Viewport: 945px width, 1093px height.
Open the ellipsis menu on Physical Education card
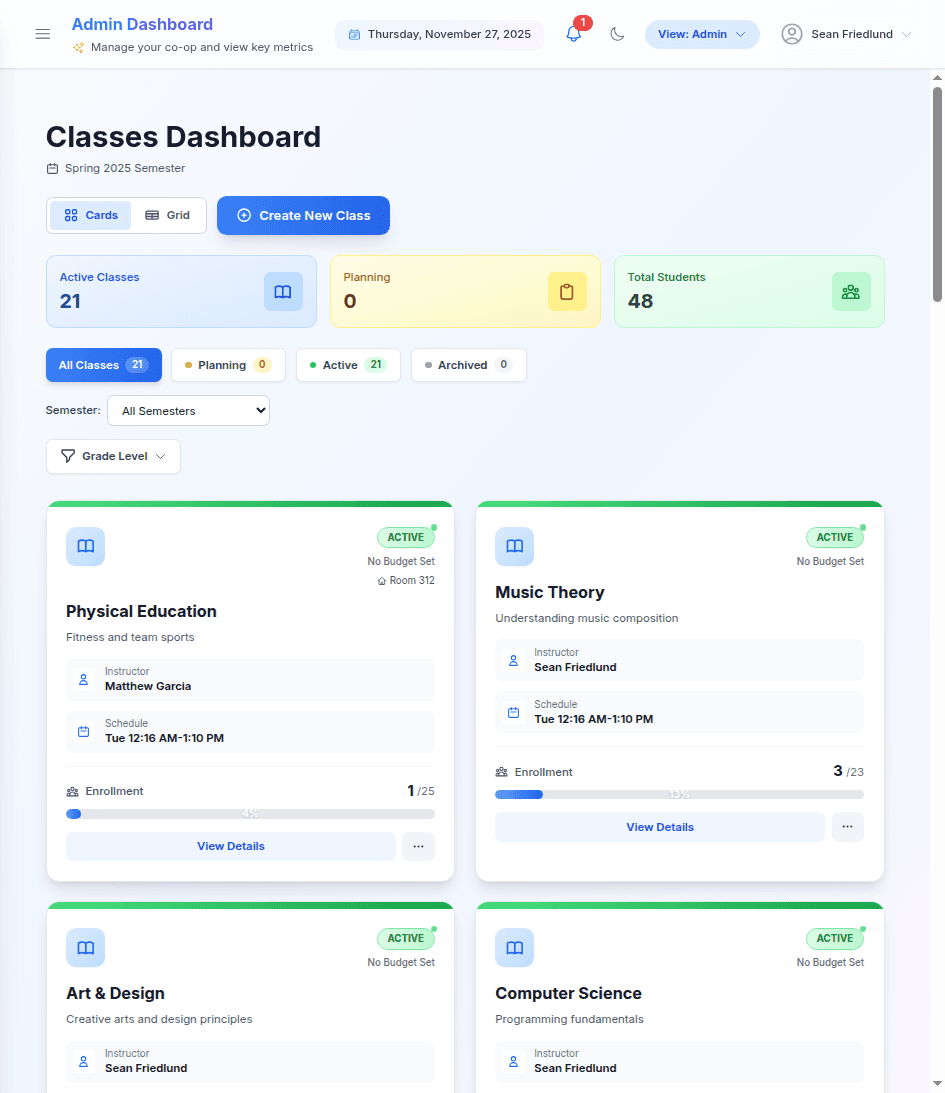click(418, 846)
